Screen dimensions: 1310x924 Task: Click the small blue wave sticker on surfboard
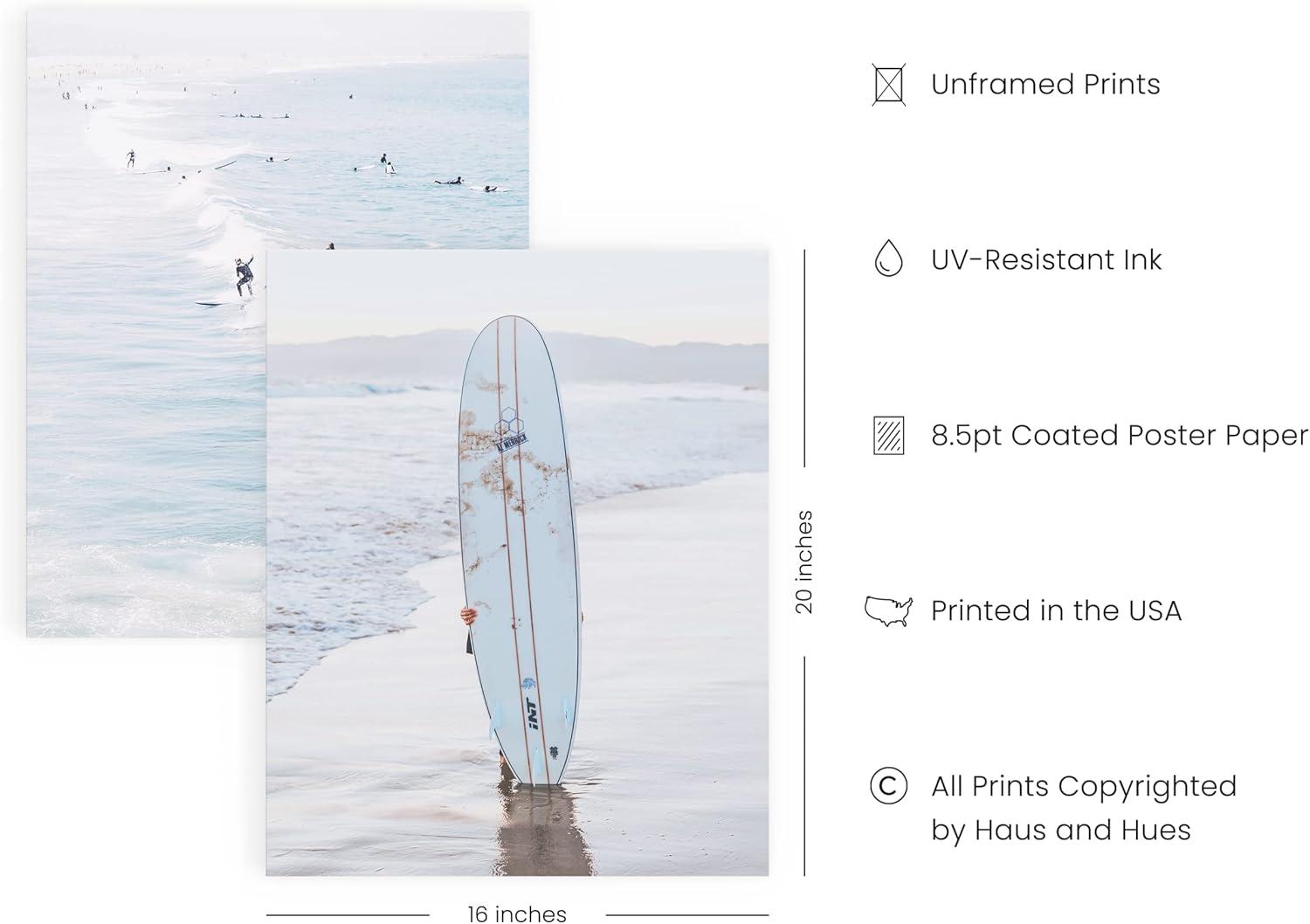(x=527, y=685)
